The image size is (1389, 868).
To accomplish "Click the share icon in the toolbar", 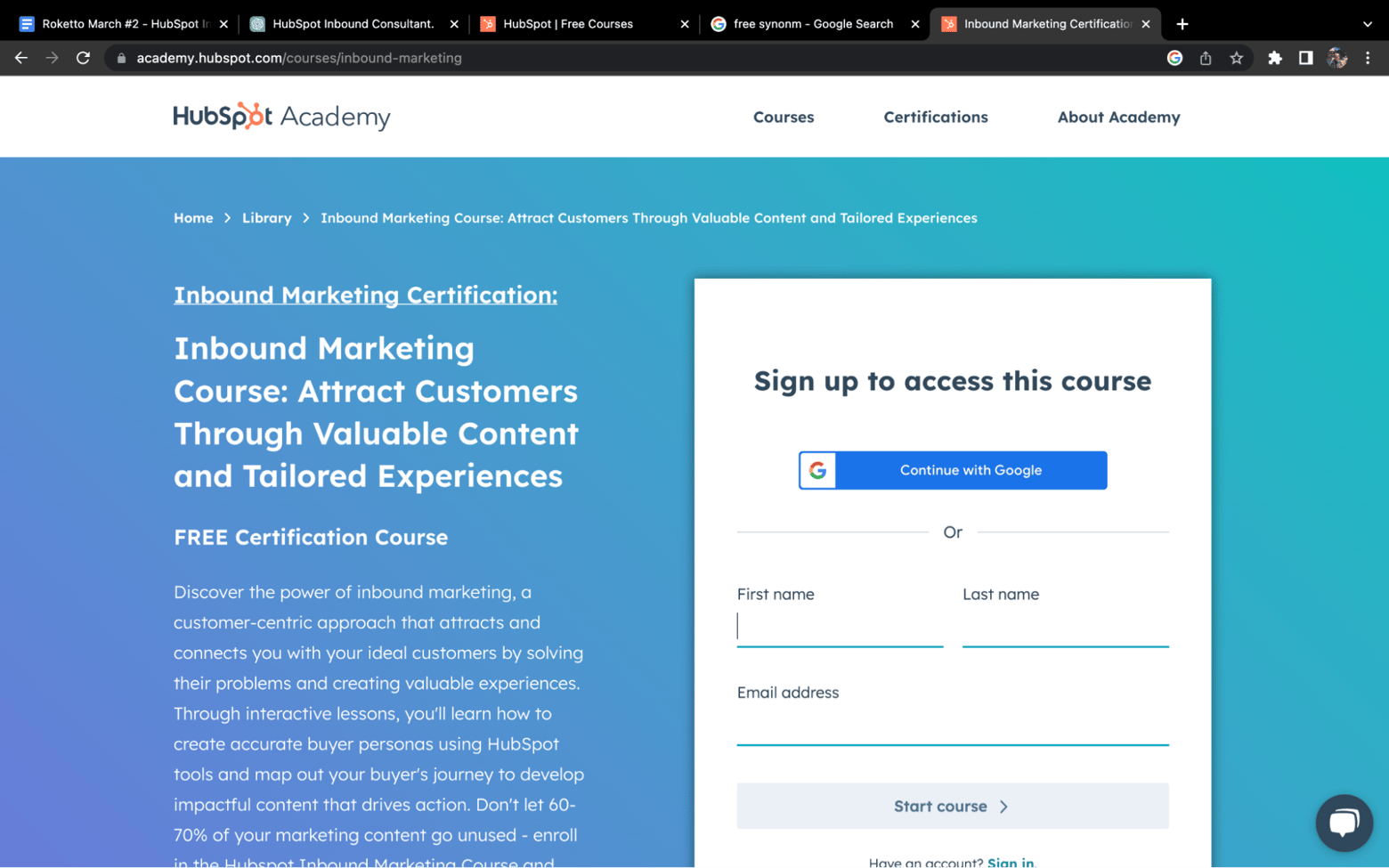I will 1206,58.
